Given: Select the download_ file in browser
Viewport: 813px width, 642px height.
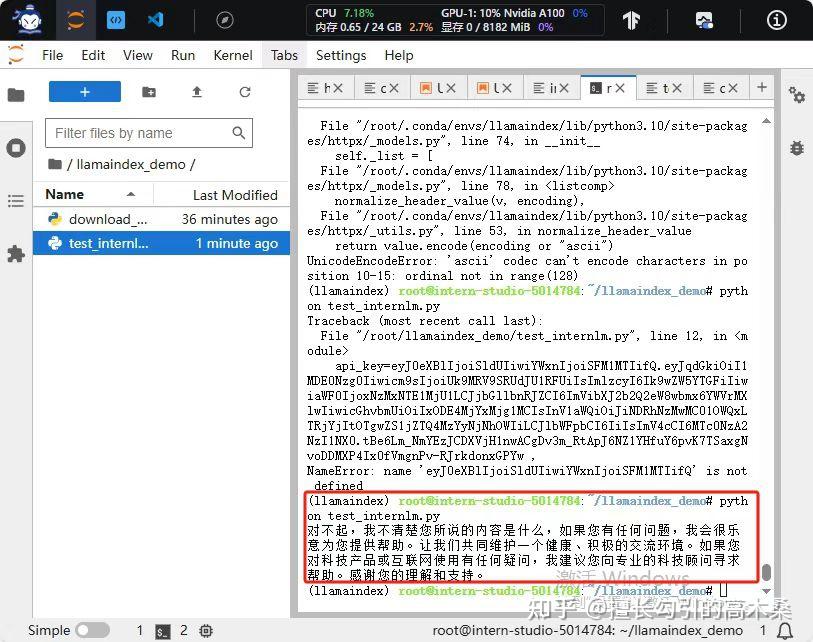Looking at the screenshot, I should pos(161,219).
